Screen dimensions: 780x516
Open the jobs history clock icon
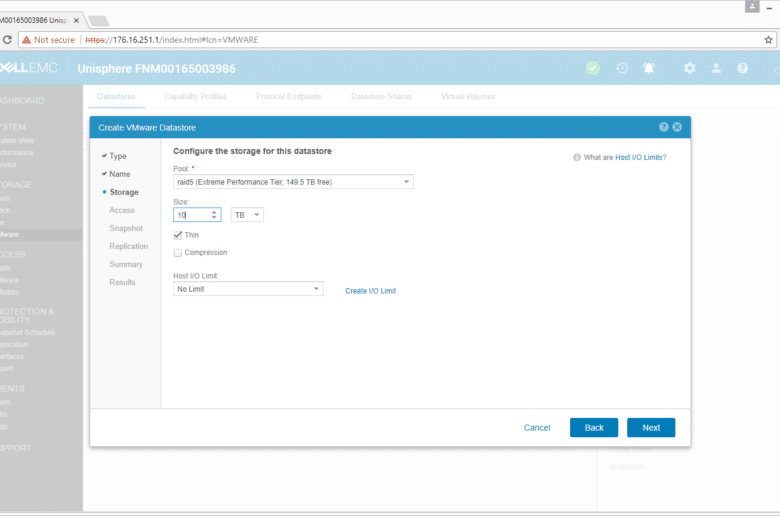622,68
